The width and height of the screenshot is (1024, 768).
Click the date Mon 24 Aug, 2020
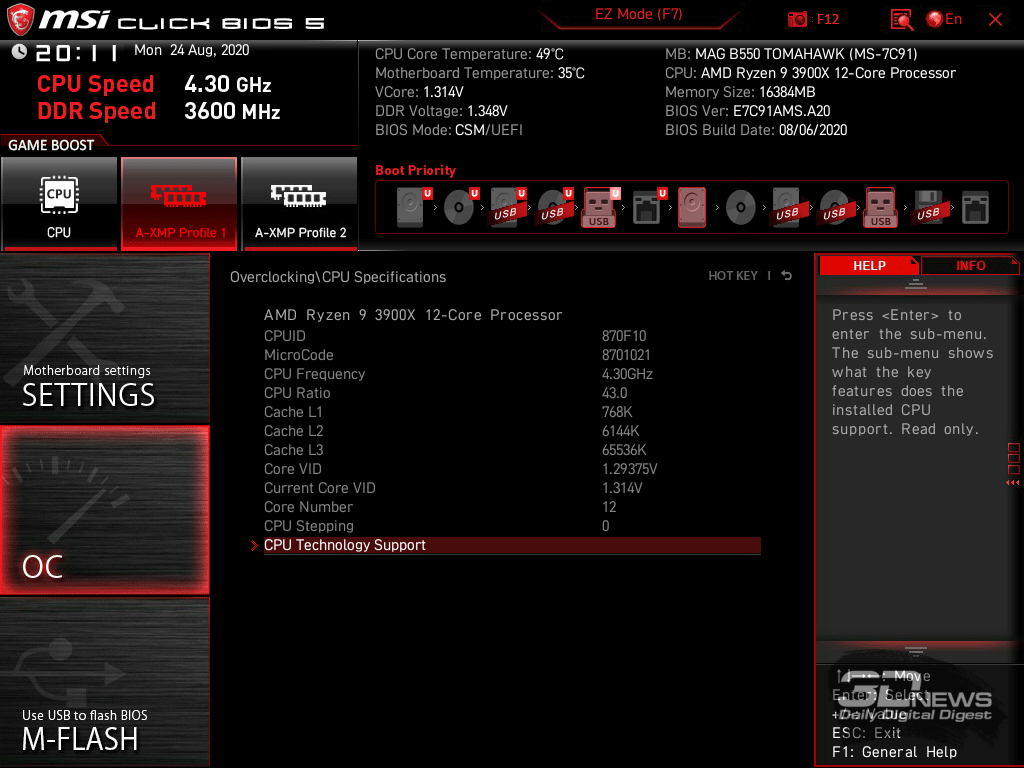[191, 50]
